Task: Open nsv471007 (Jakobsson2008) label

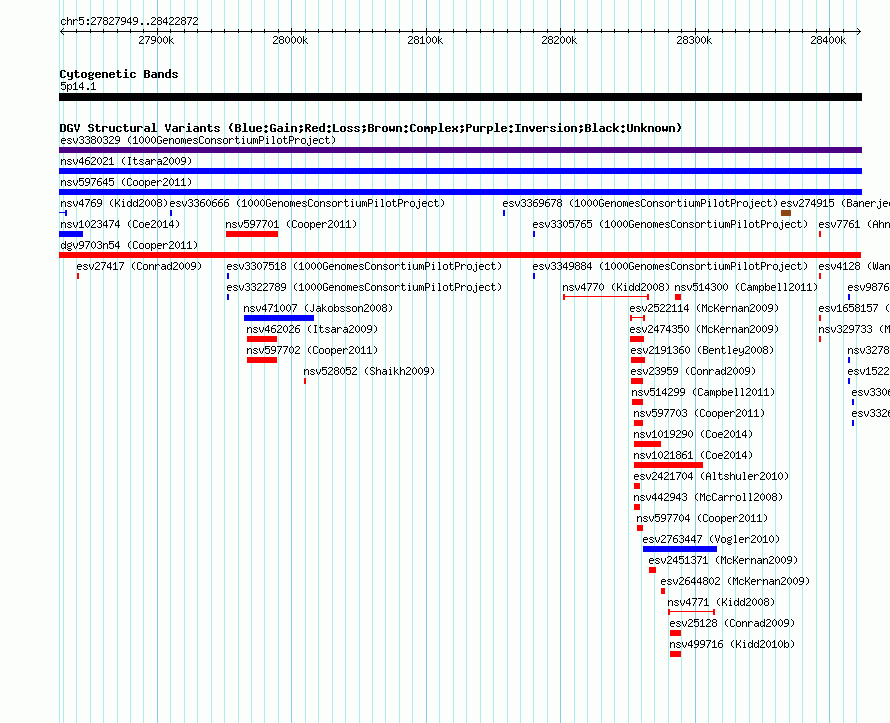Action: click(x=318, y=308)
